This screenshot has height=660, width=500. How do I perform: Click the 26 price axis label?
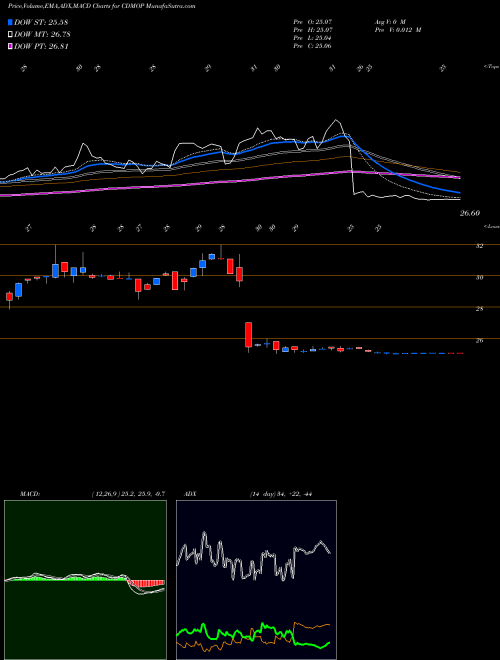(x=480, y=341)
